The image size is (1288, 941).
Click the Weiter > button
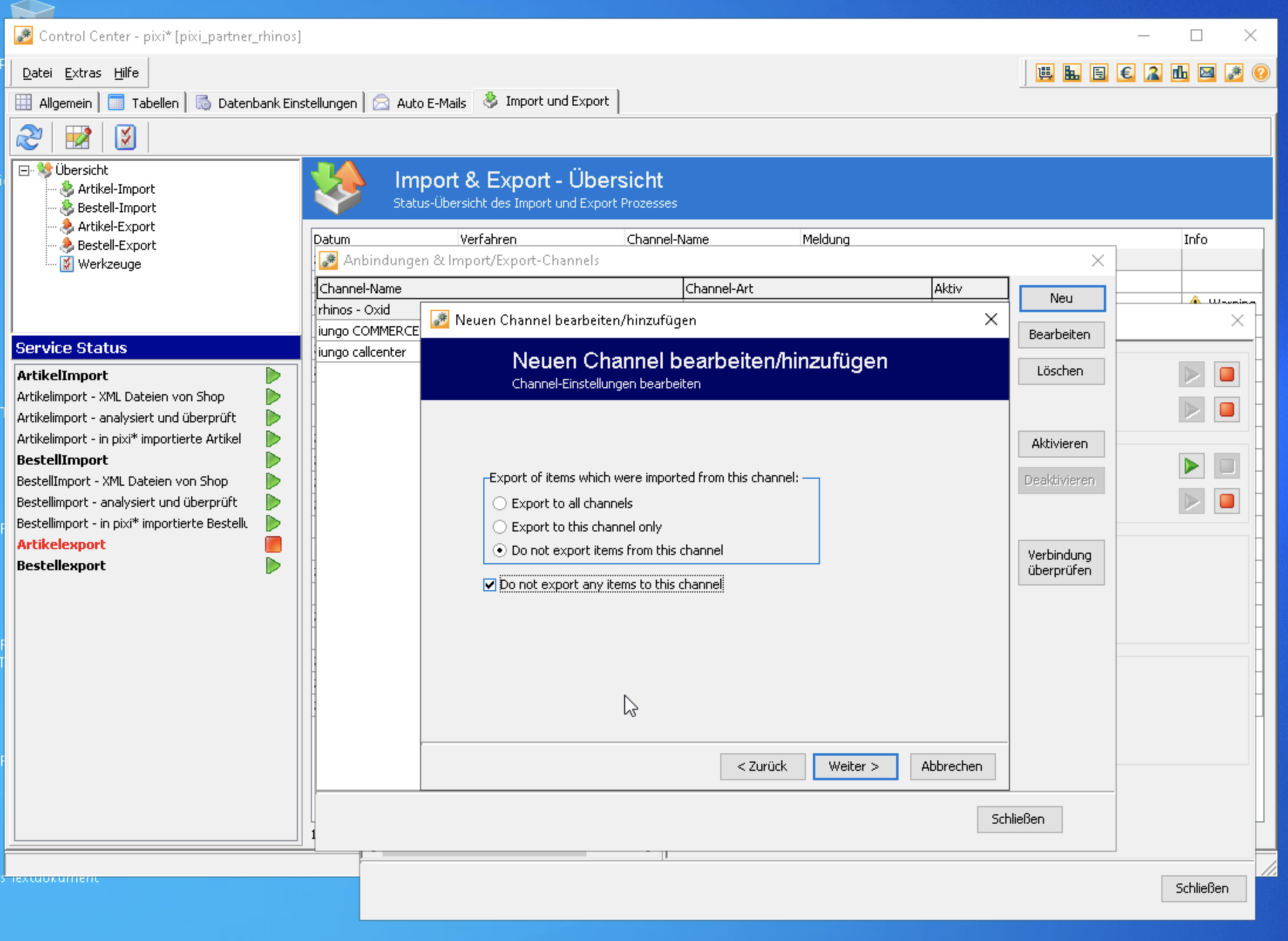(x=855, y=766)
